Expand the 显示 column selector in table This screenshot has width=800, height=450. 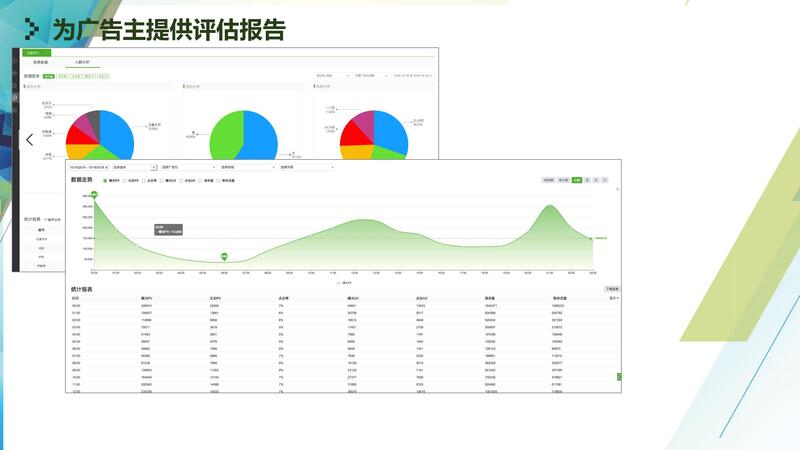[x=613, y=298]
